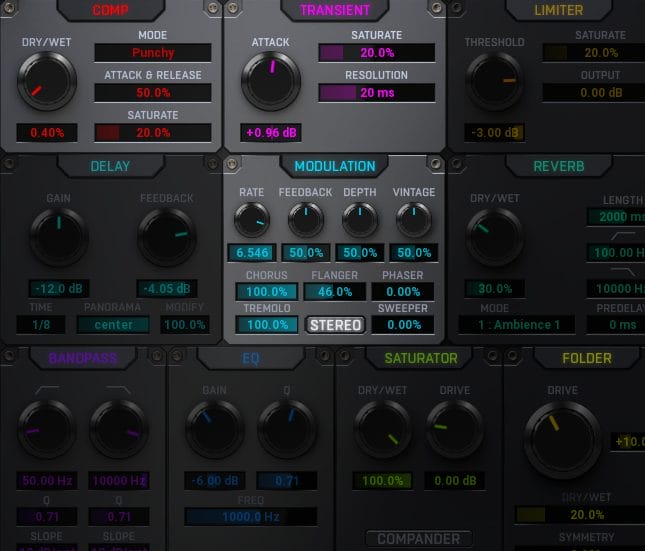Toggle the Modulation STEREO button
The height and width of the screenshot is (551, 645).
[x=335, y=325]
